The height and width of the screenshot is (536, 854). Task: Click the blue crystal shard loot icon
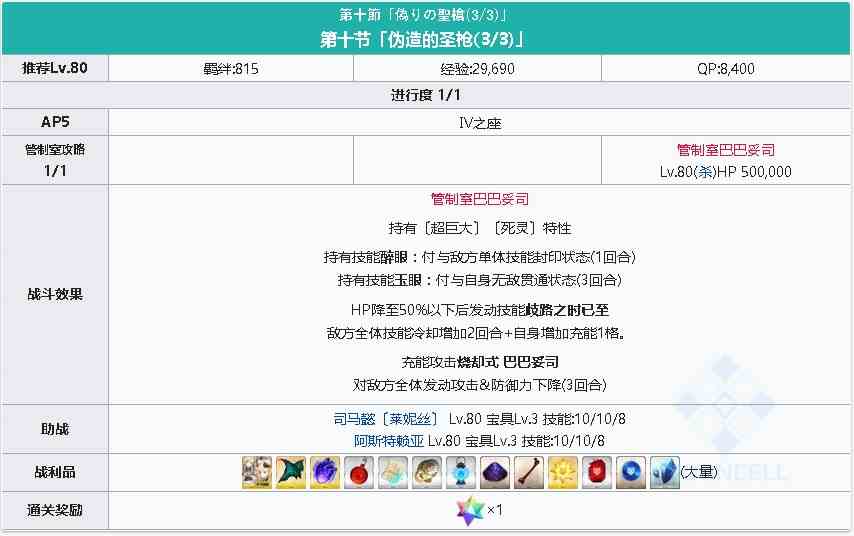tap(664, 472)
